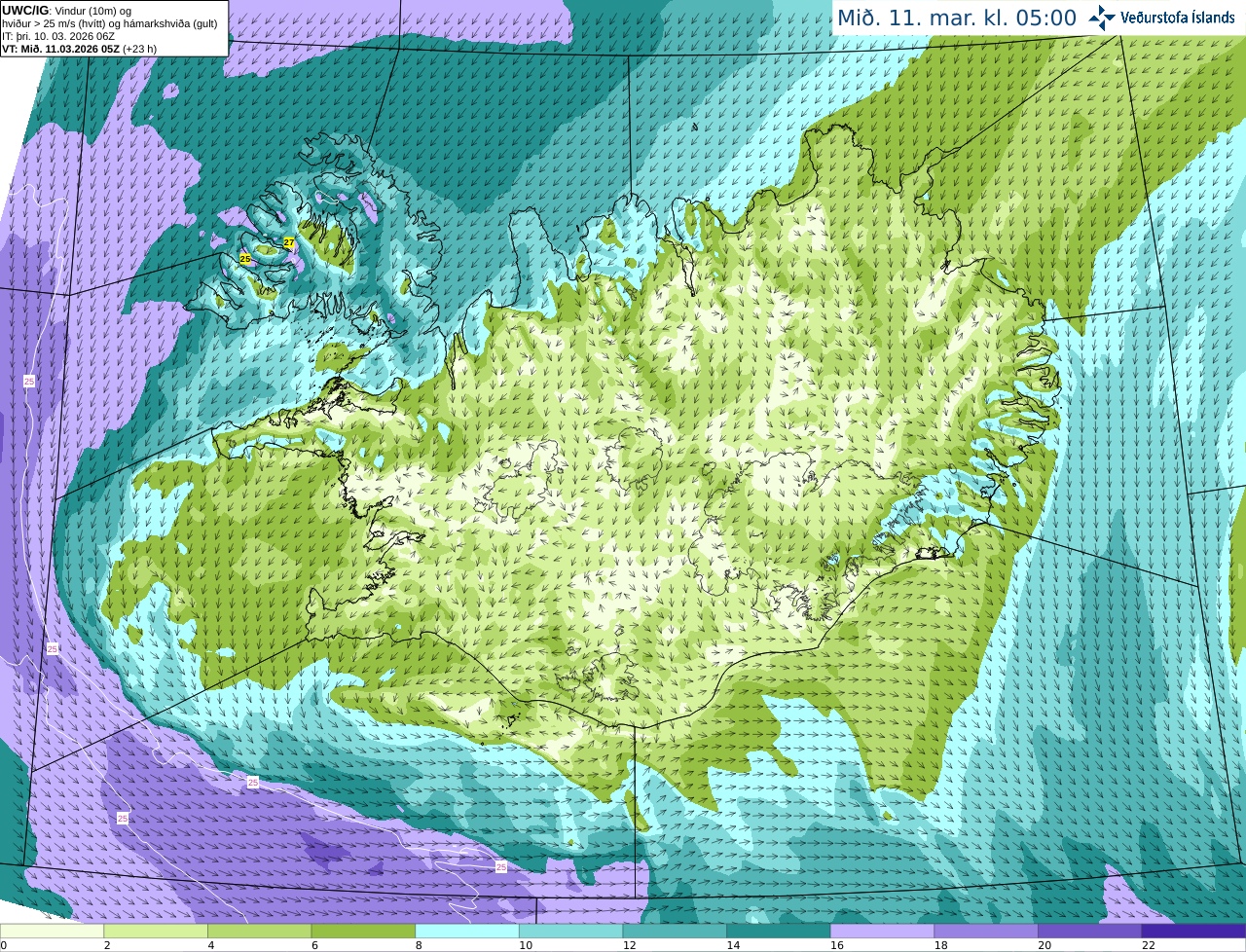The height and width of the screenshot is (952, 1246).
Task: Click the Veðurstofa Íslands name text
Action: click(1178, 18)
